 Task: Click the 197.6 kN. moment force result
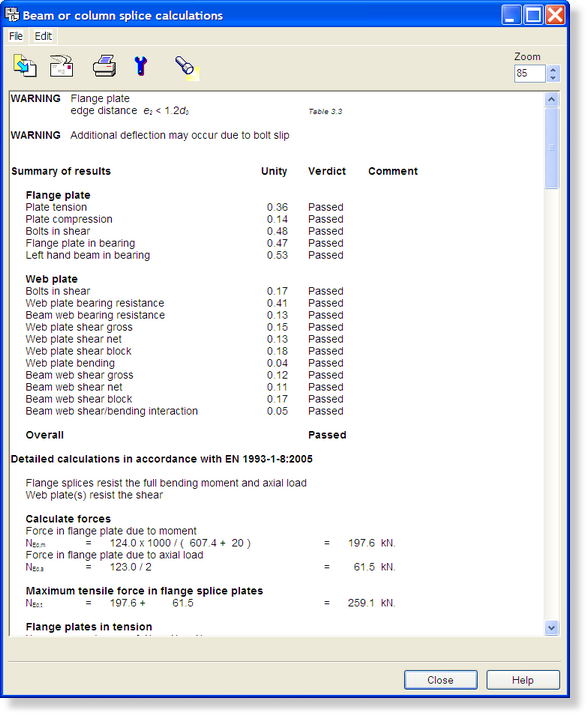pyautogui.click(x=372, y=543)
